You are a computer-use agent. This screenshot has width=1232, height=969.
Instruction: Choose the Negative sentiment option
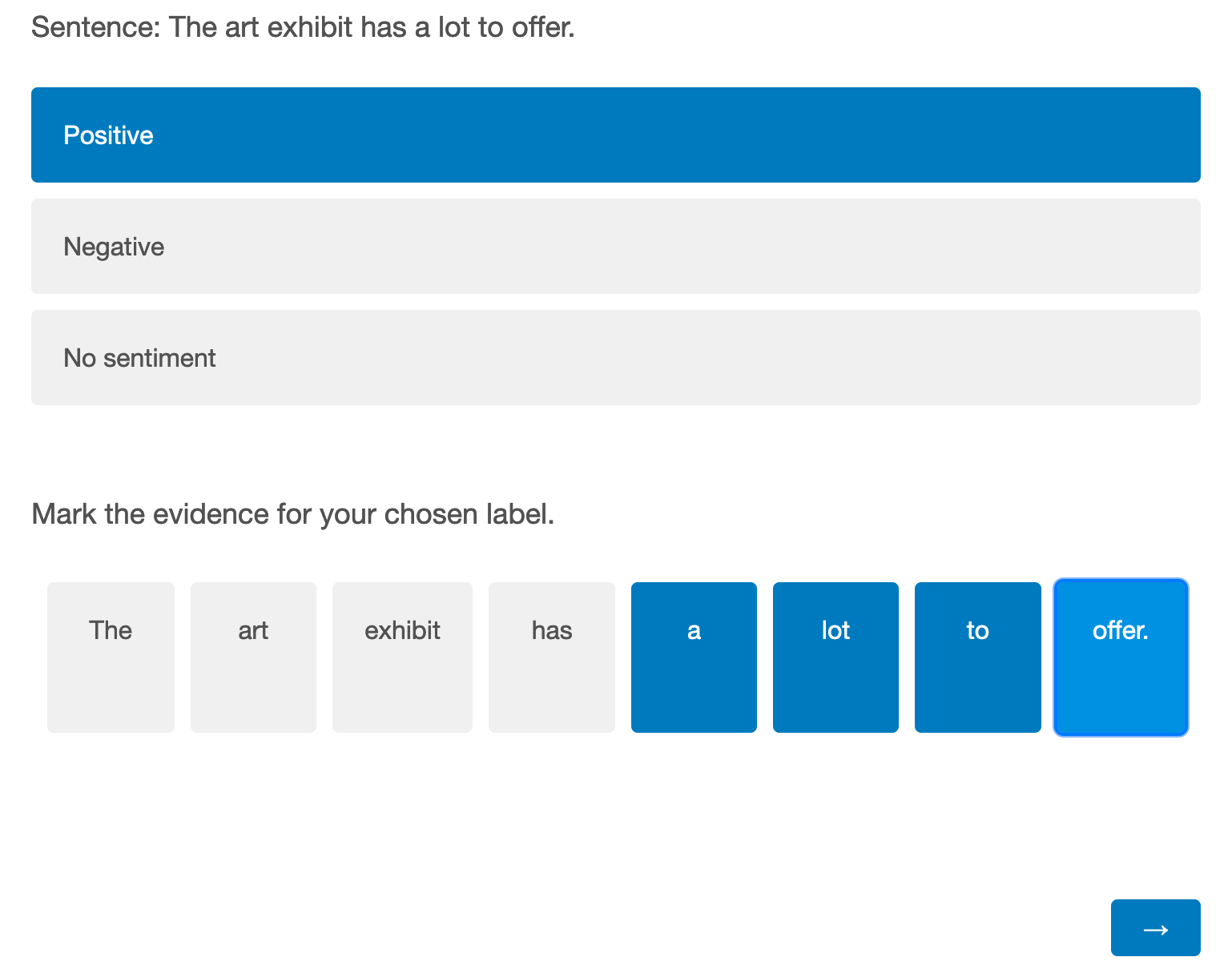(615, 246)
